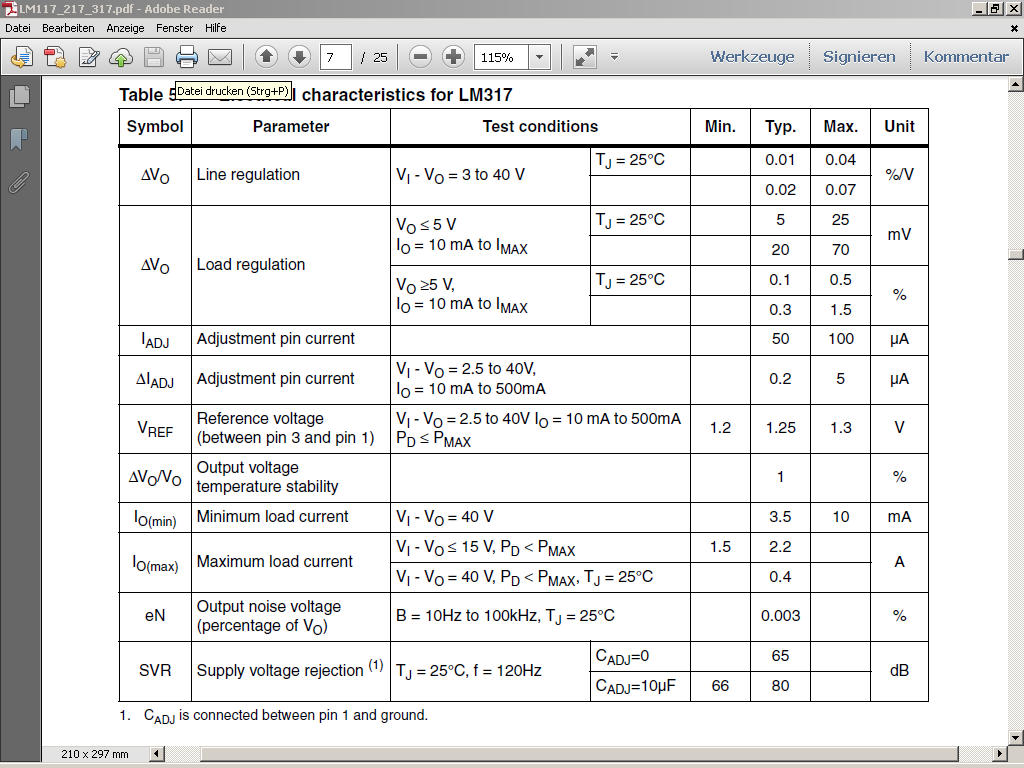
Task: Go to previous page arrow
Action: pos(266,57)
